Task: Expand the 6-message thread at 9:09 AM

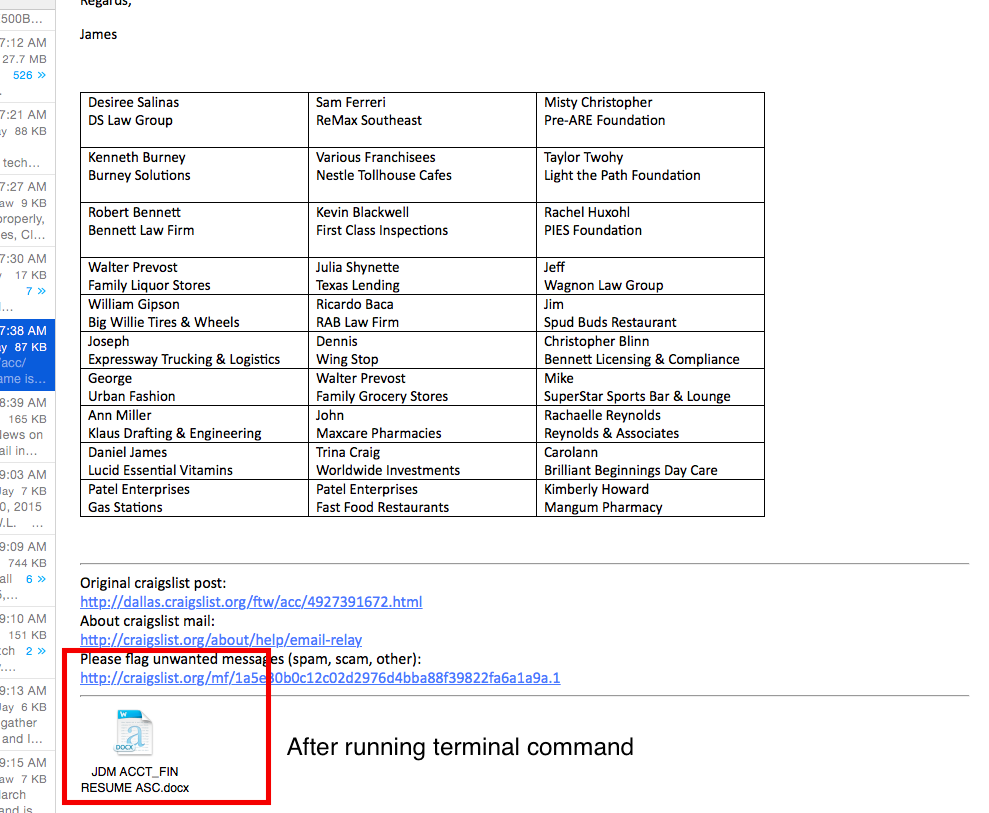Action: [42, 579]
